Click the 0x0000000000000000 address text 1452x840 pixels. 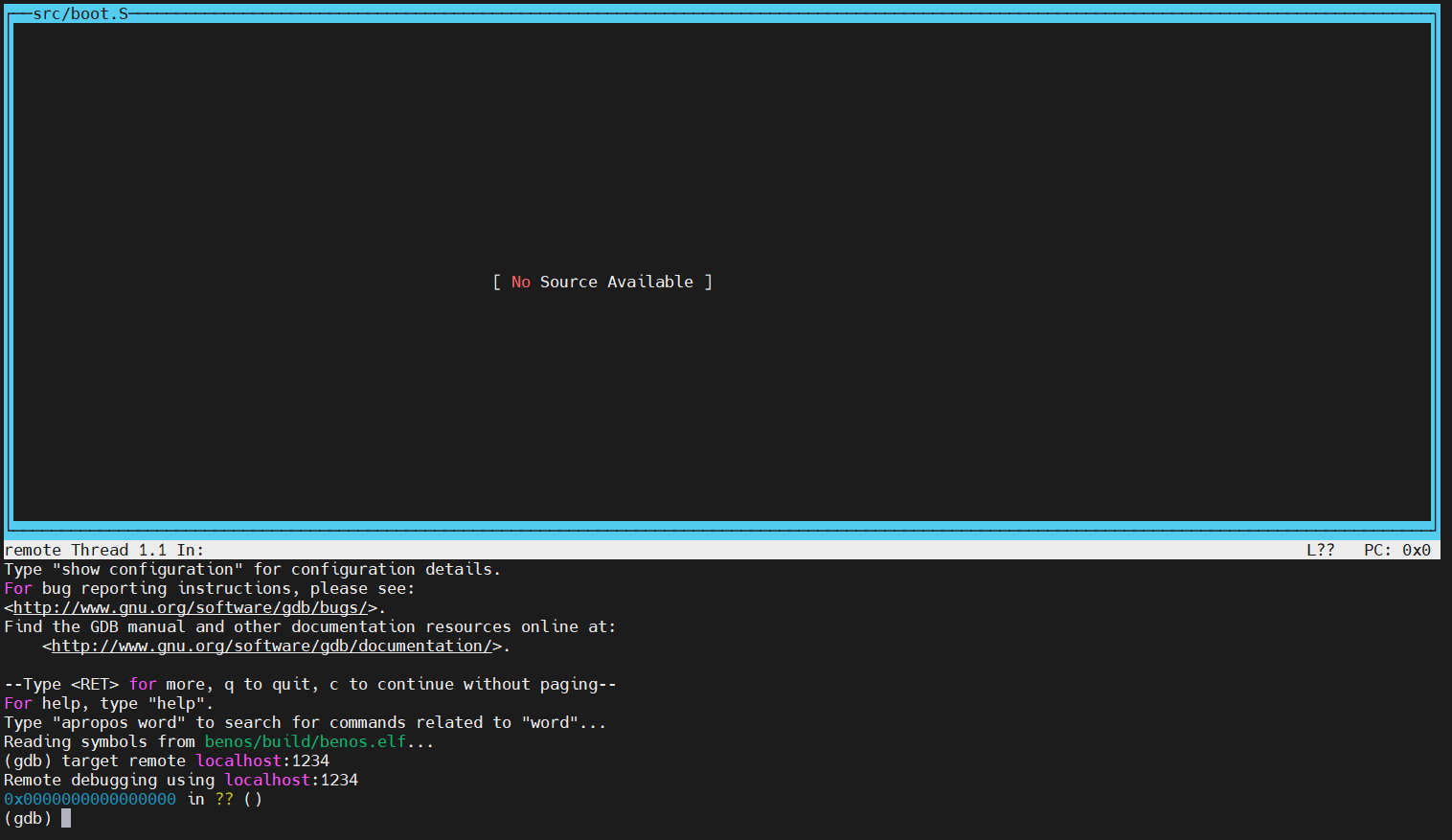pos(90,799)
